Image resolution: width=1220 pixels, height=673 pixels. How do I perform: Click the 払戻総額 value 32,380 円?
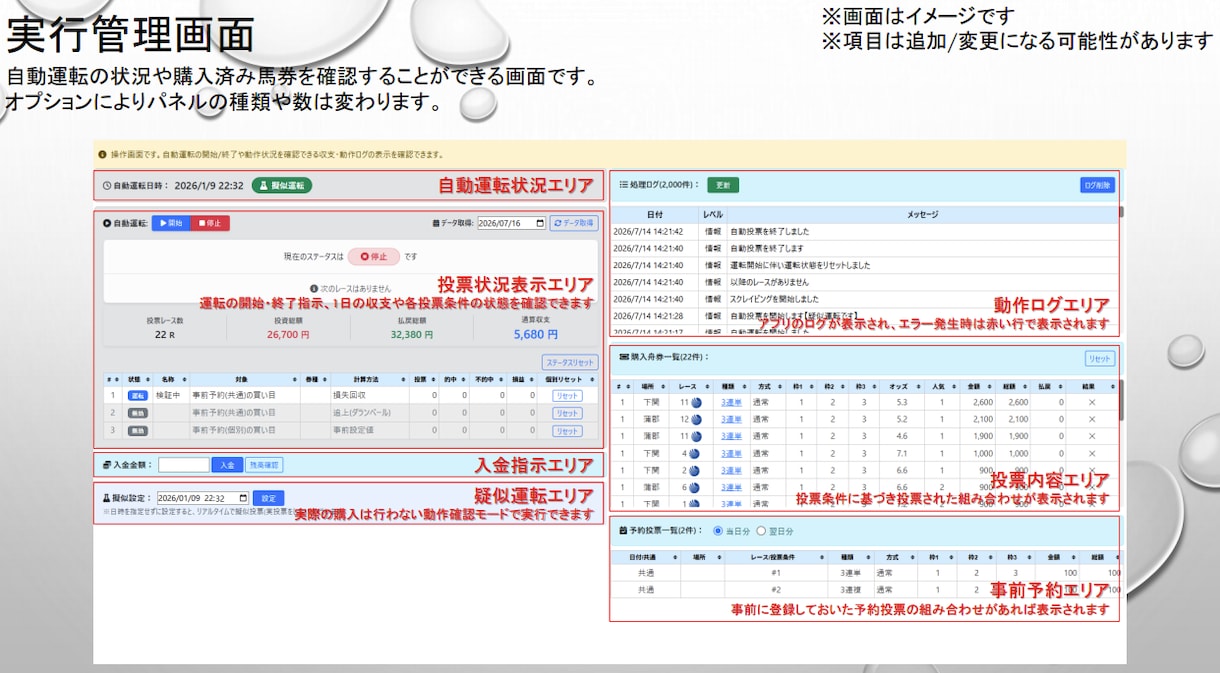(412, 335)
